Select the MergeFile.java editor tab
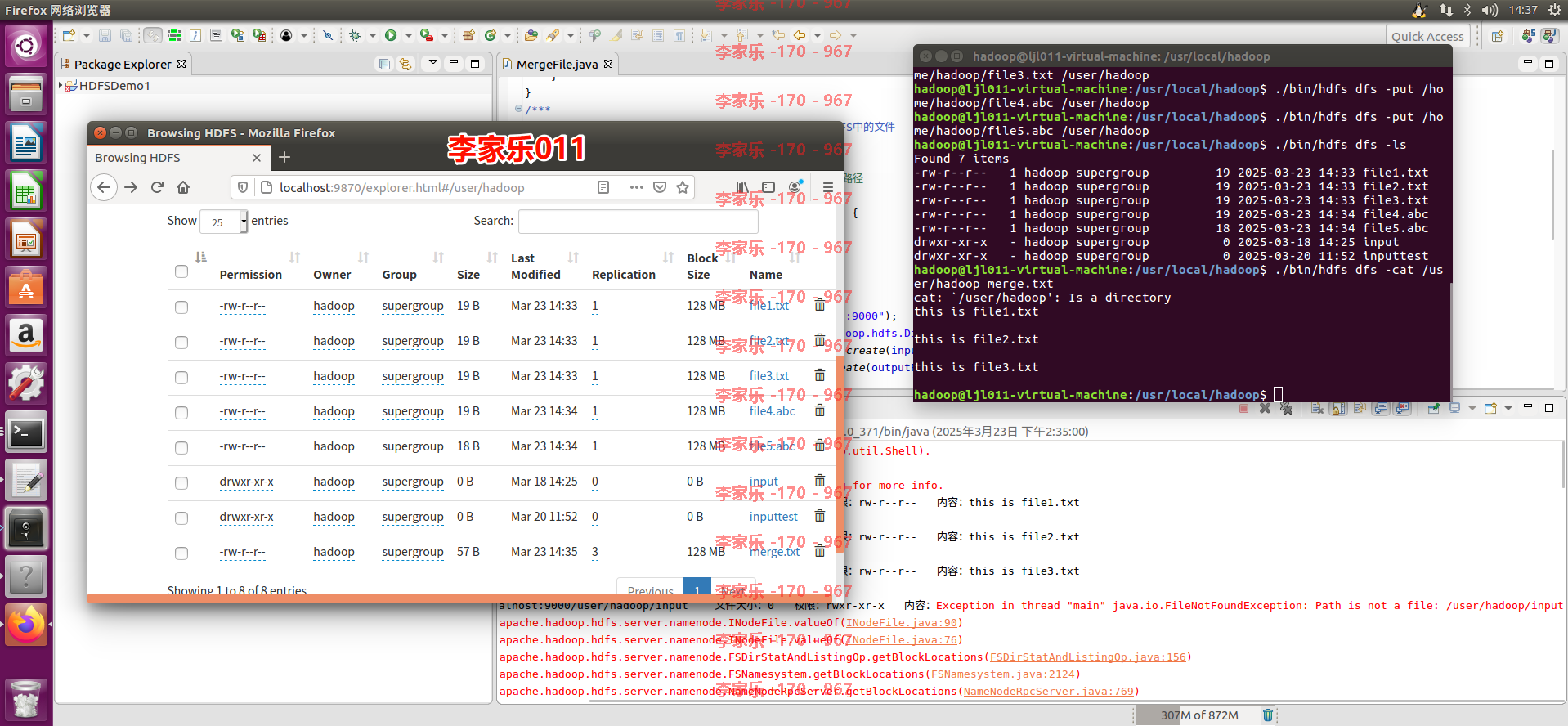The height and width of the screenshot is (726, 1568). pos(558,64)
